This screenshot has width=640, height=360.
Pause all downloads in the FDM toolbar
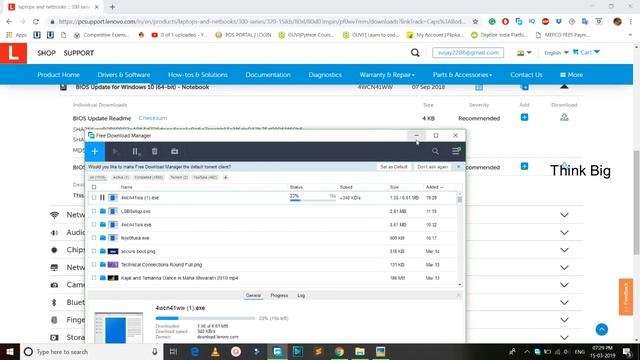click(x=136, y=151)
